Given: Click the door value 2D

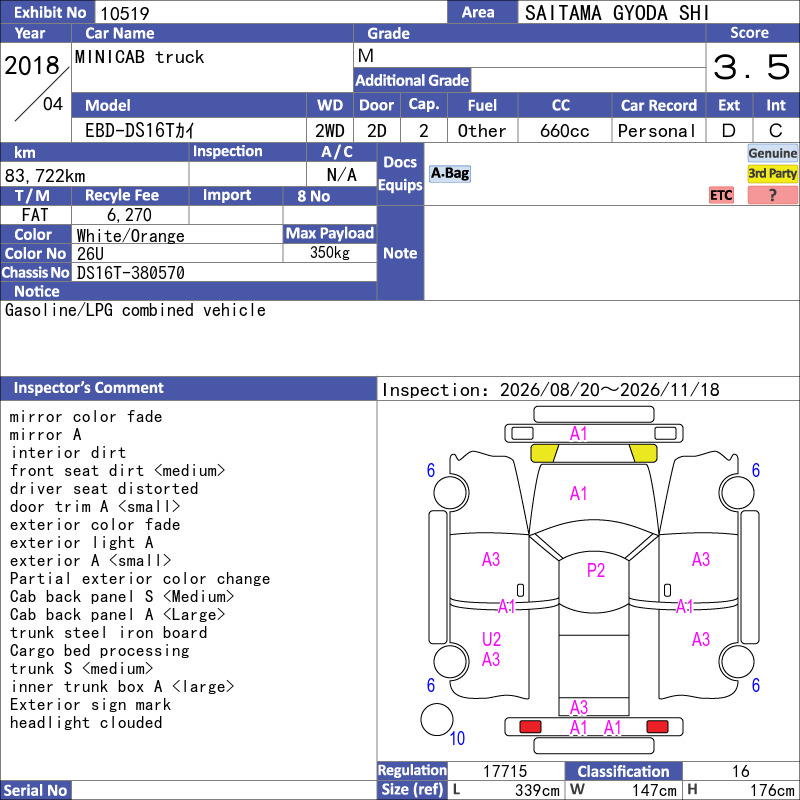Looking at the screenshot, I should [x=377, y=131].
